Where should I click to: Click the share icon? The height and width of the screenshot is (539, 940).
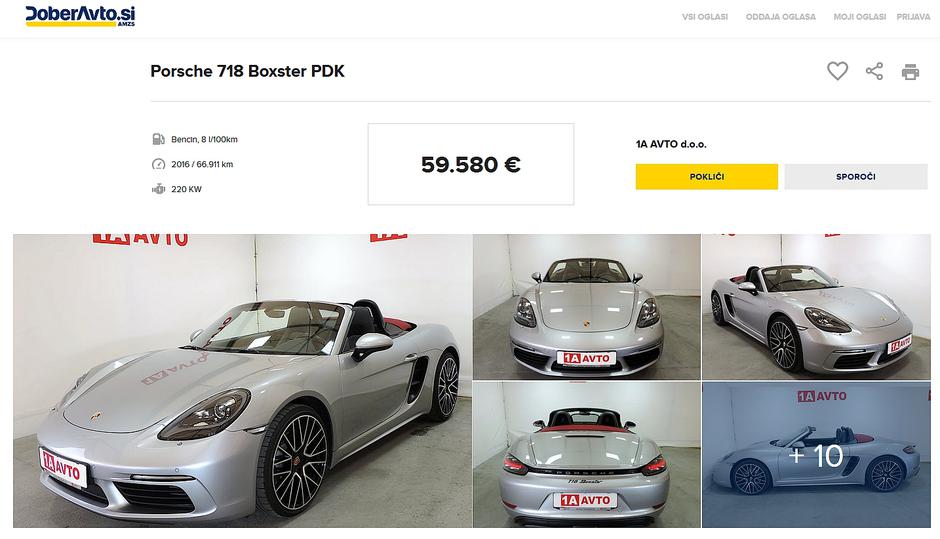(x=874, y=71)
